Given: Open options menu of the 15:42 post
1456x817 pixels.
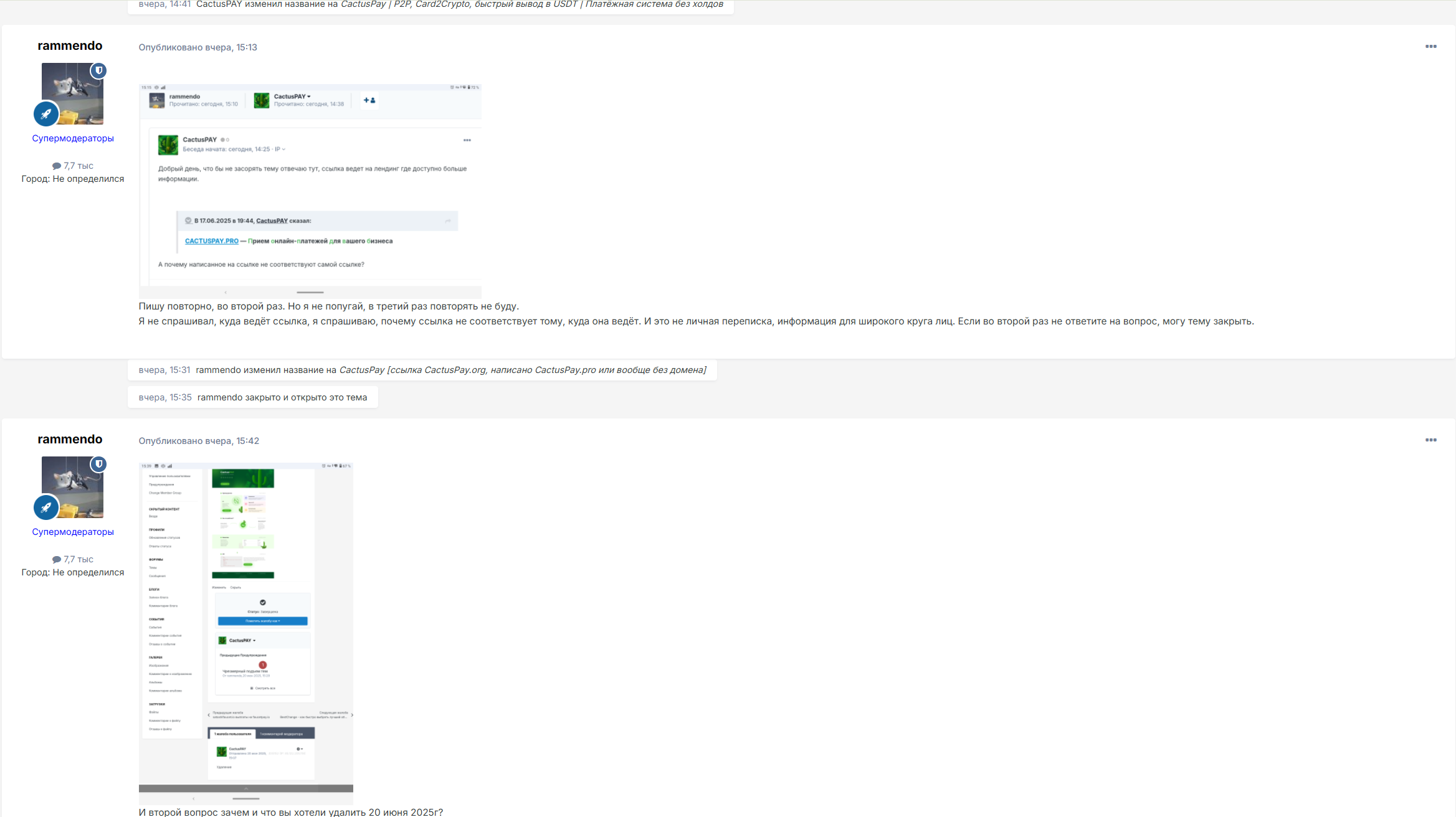Looking at the screenshot, I should 1430,440.
